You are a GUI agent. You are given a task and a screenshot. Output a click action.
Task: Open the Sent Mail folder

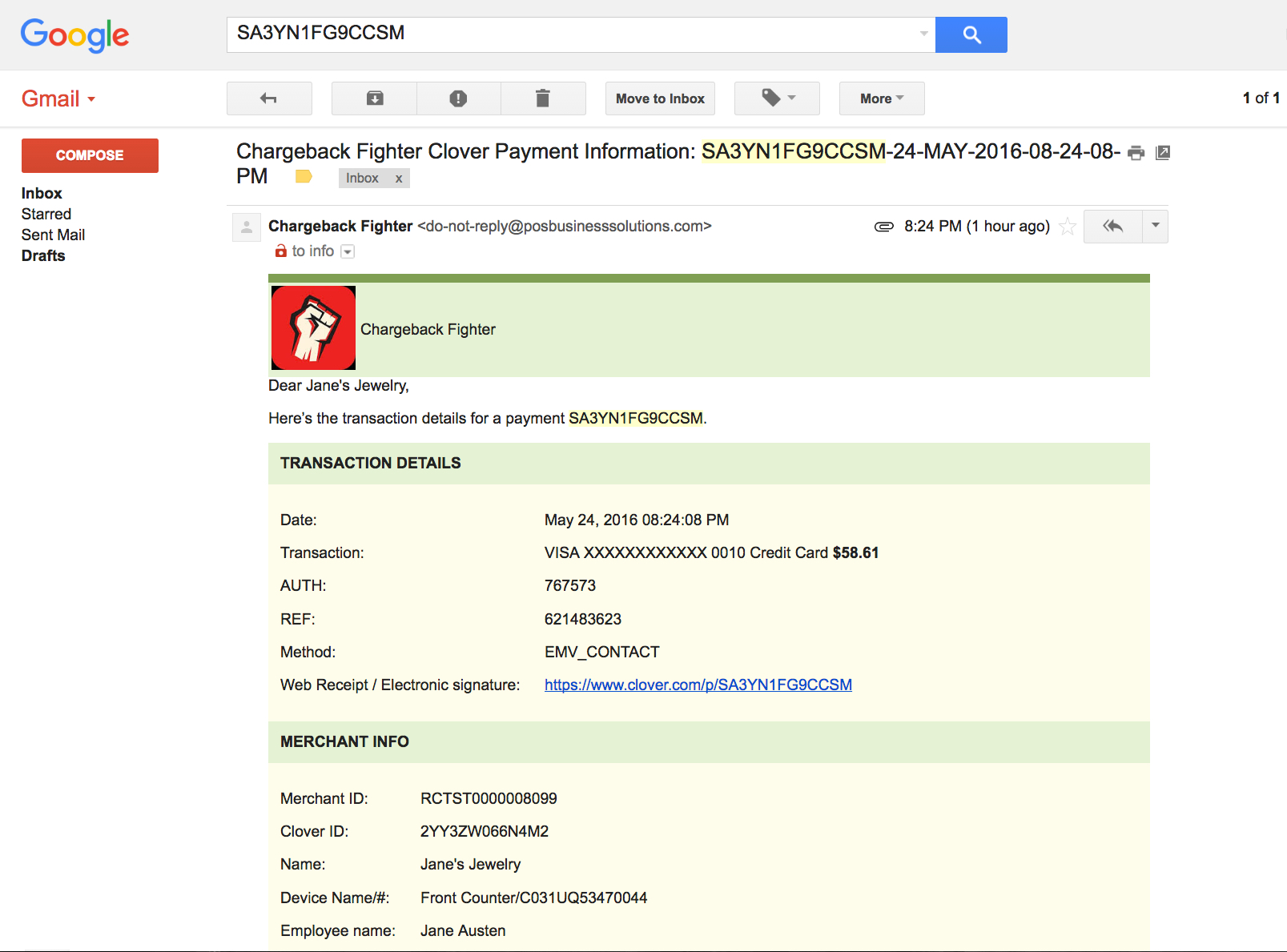[x=53, y=235]
